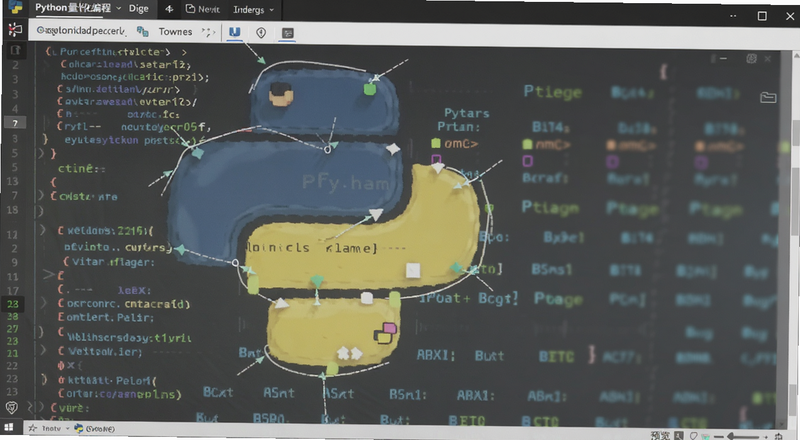Select highlighted line number 7 in gutter
800x440 pixels.
(x=15, y=123)
